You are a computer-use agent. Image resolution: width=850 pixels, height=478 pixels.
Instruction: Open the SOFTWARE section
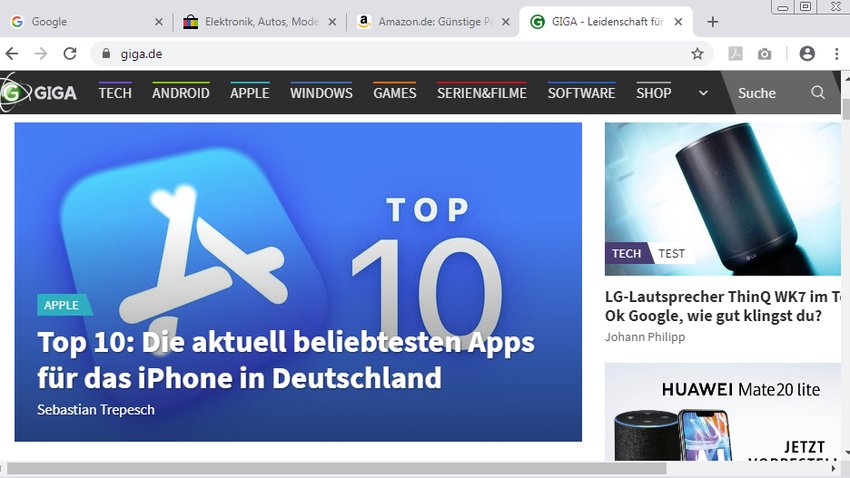[581, 93]
